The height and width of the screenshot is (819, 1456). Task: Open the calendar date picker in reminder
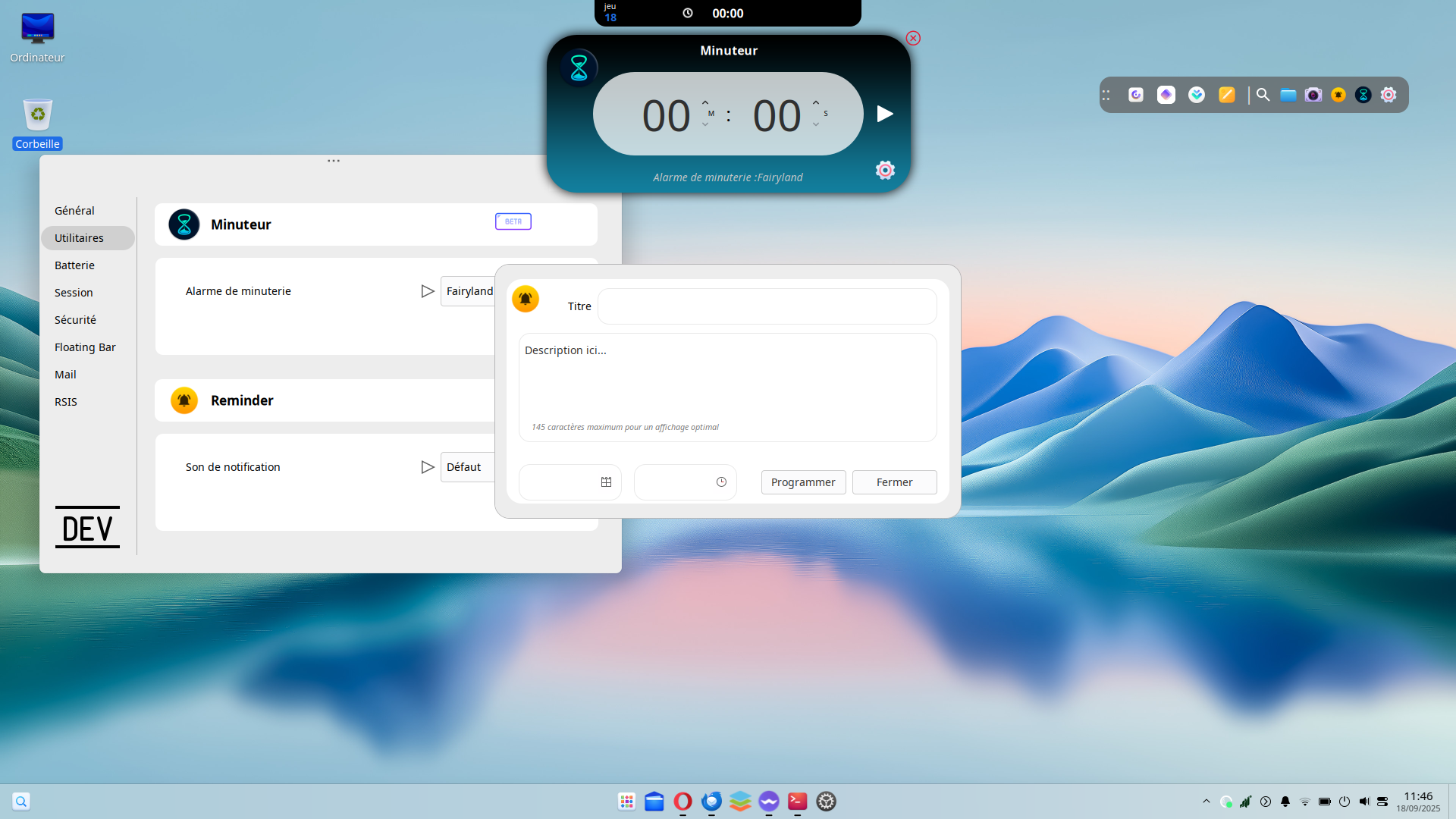pos(606,482)
